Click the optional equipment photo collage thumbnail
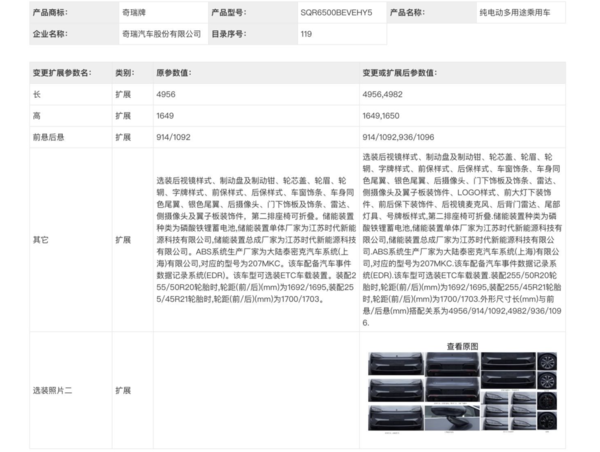The image size is (600, 452). 462,392
